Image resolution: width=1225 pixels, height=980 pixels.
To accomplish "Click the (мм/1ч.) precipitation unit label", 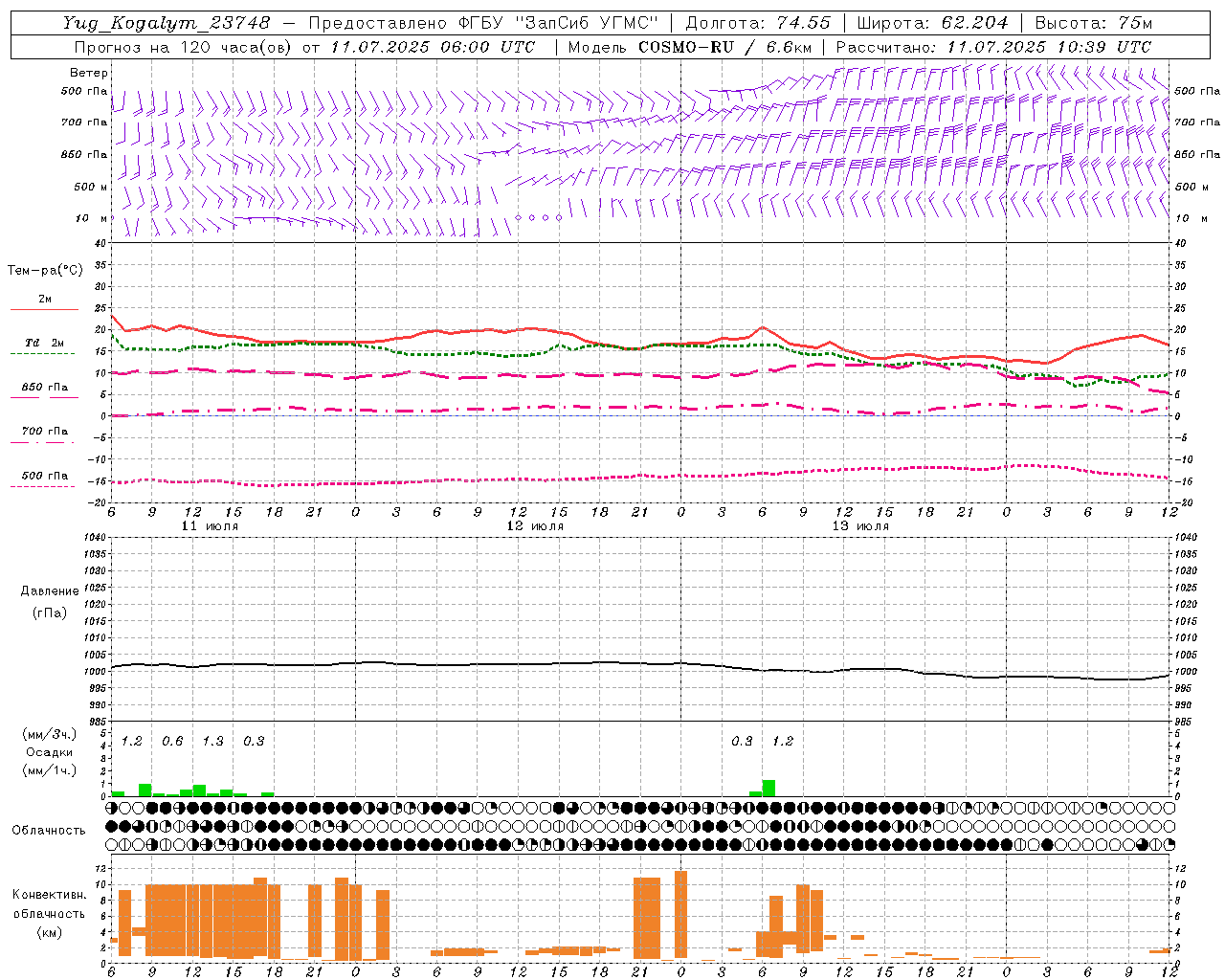I will [x=50, y=770].
